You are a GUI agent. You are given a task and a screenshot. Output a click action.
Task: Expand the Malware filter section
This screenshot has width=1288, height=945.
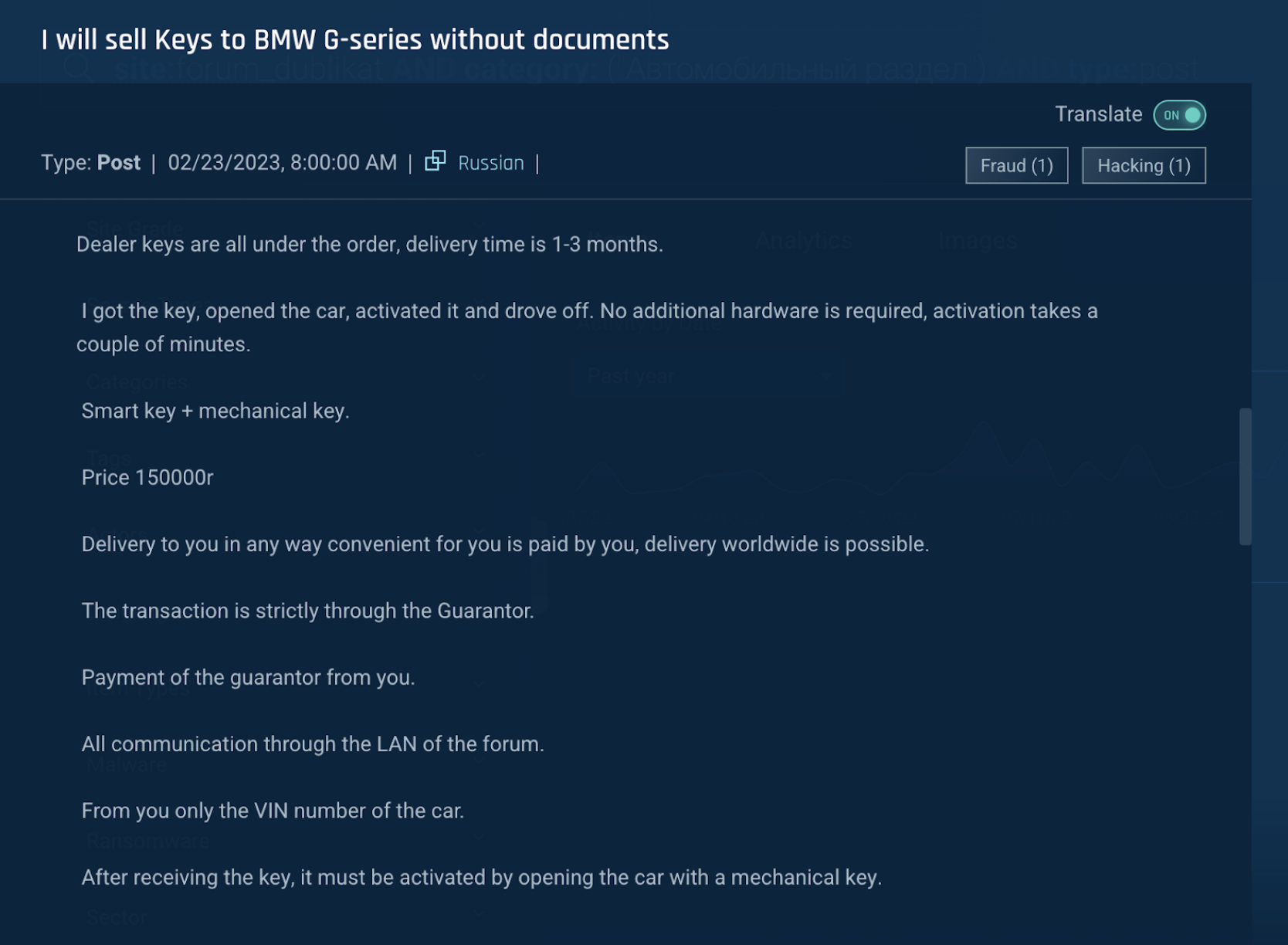point(127,765)
